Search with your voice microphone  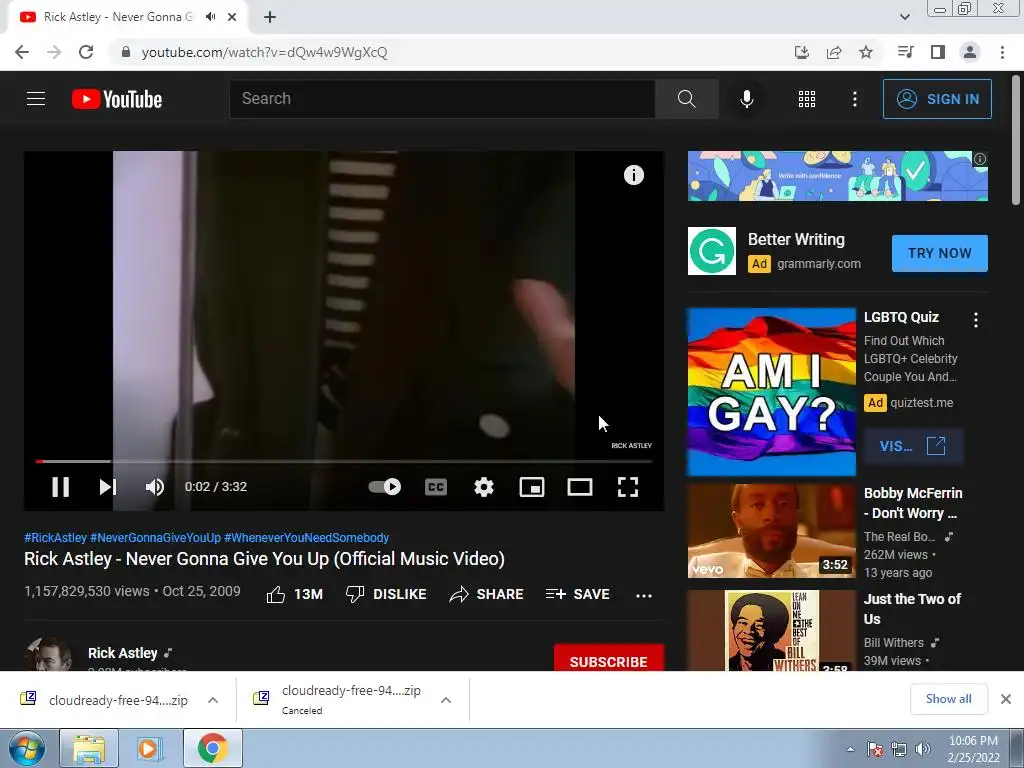tap(747, 99)
